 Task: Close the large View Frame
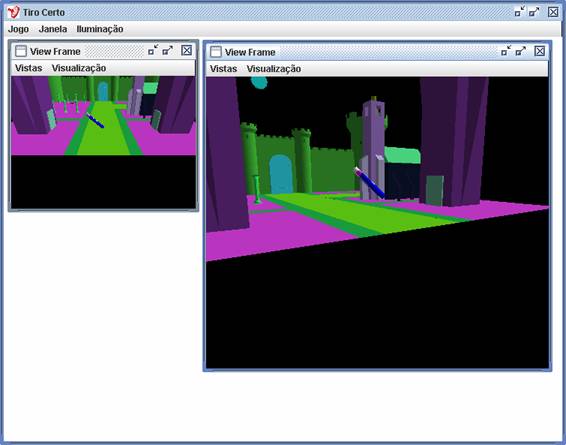coord(539,51)
